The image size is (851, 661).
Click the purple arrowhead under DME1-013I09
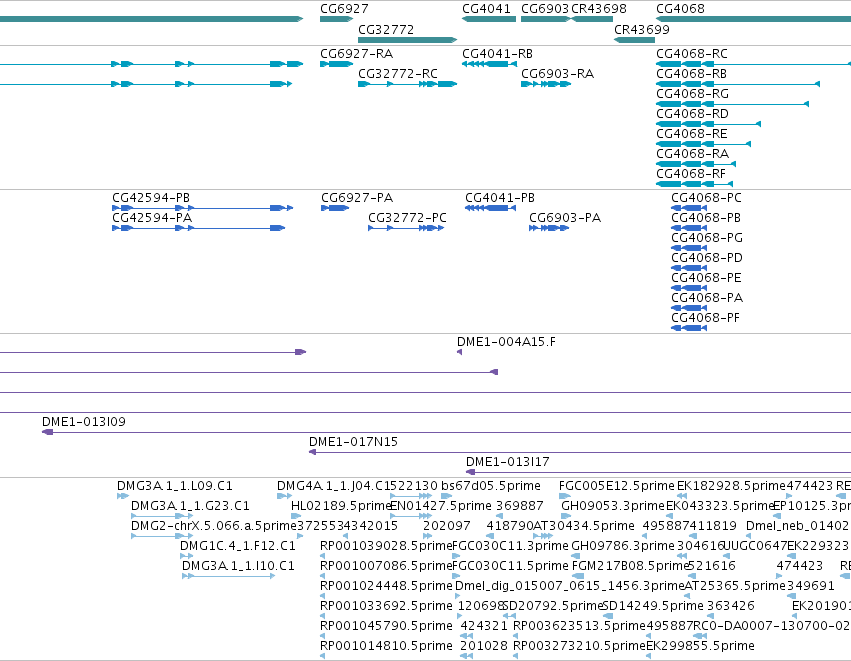tap(48, 432)
